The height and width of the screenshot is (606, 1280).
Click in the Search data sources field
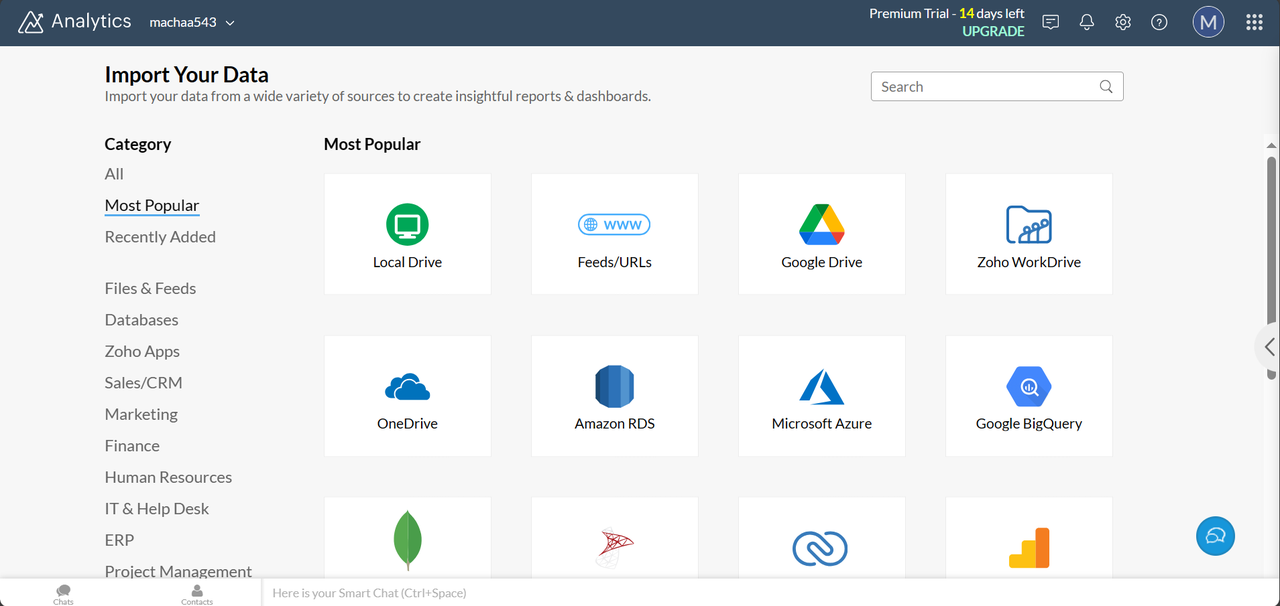click(x=997, y=87)
